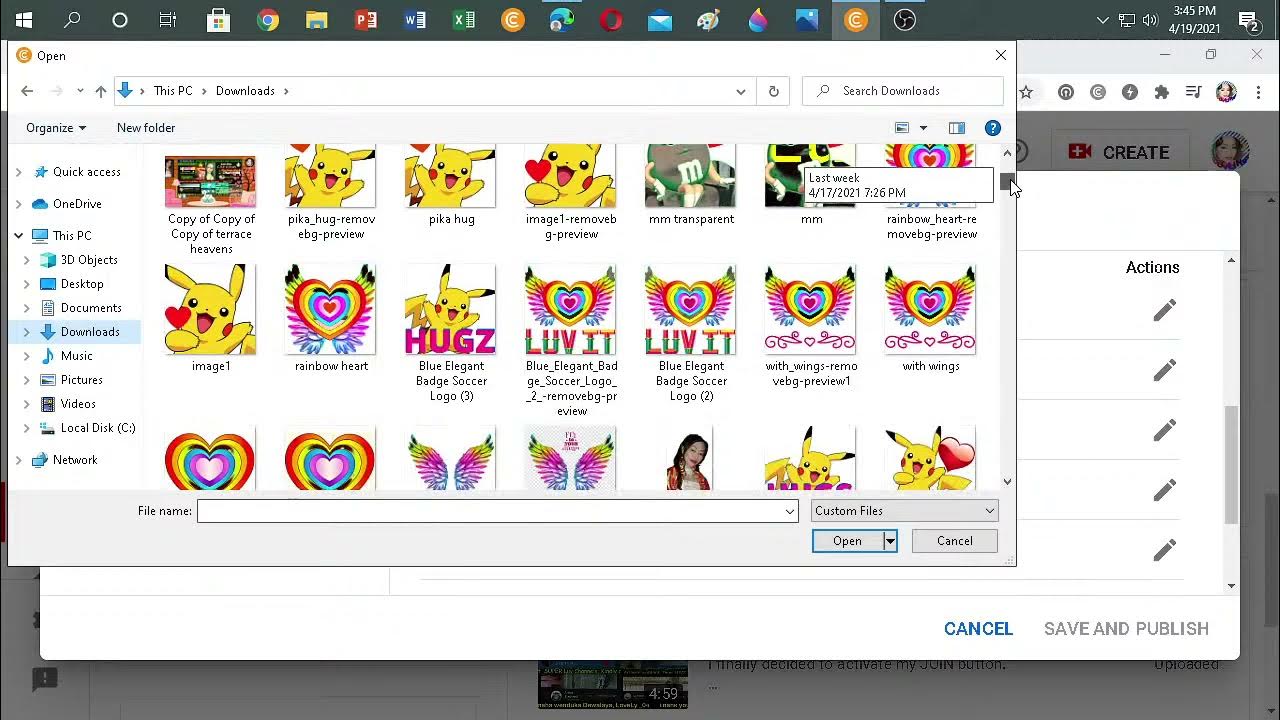Image resolution: width=1280 pixels, height=720 pixels.
Task: Open the recent locations dropdown arrow
Action: (x=80, y=91)
